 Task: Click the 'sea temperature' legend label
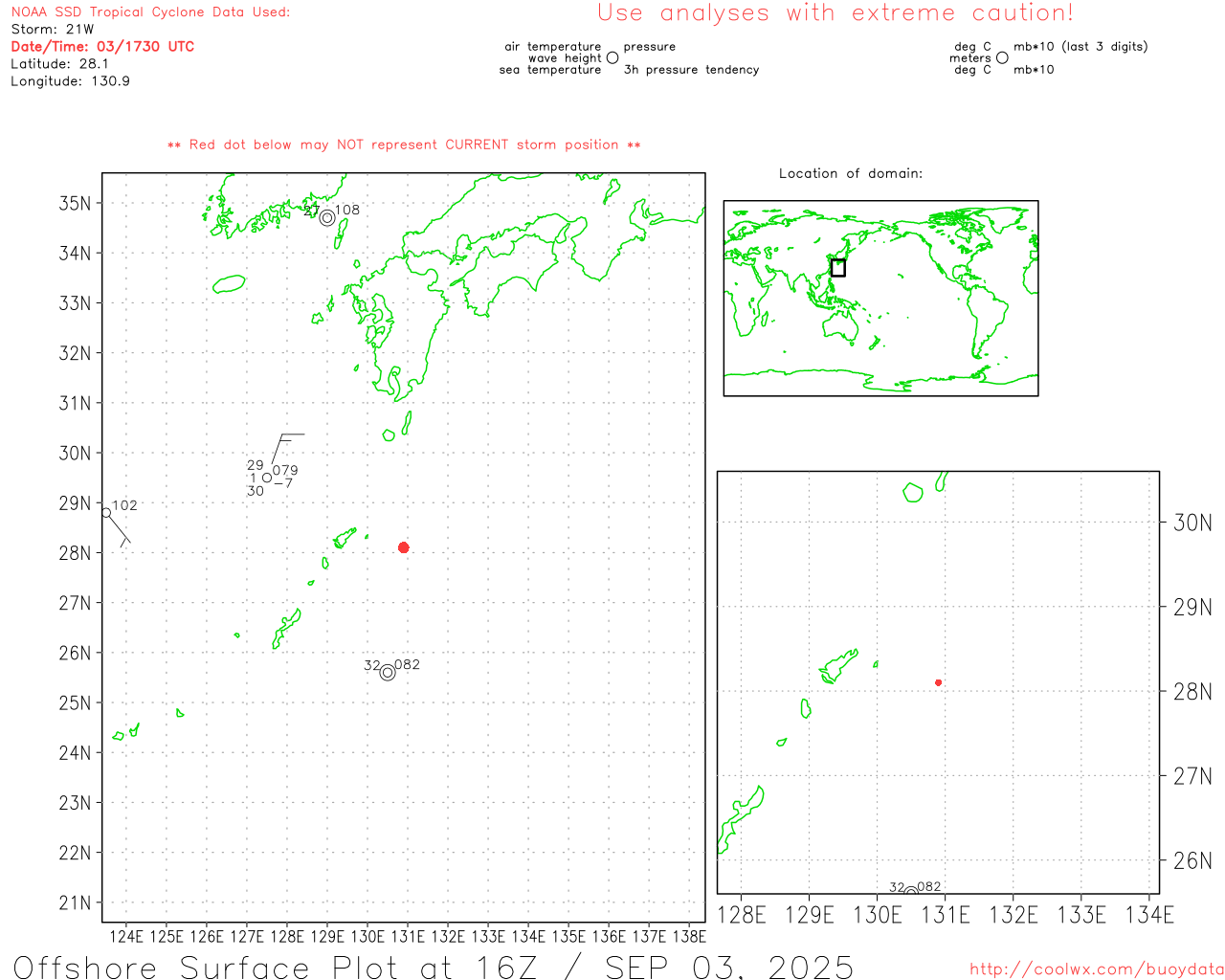pos(550,70)
